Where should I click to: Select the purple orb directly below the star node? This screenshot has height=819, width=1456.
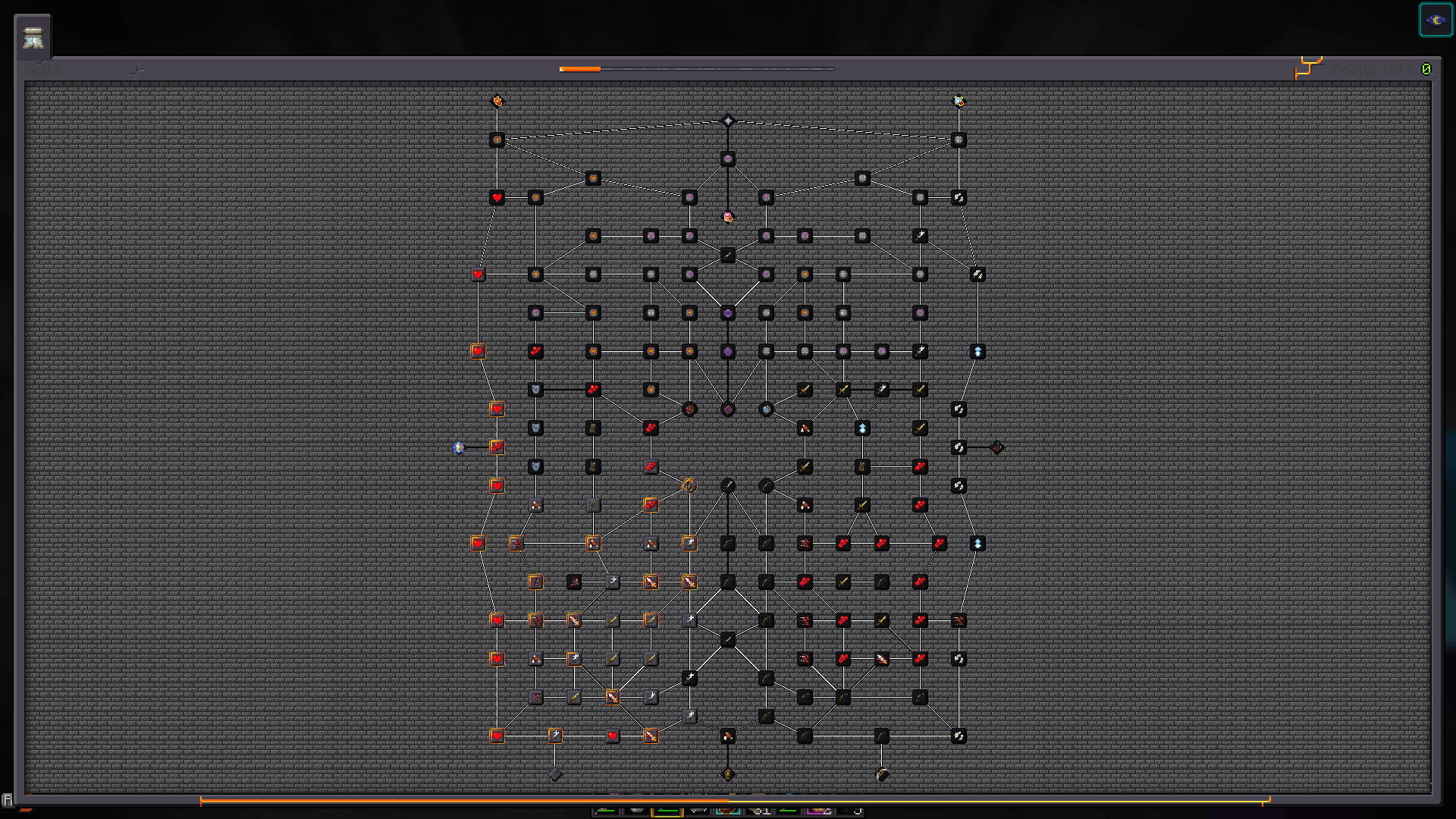coord(728,159)
